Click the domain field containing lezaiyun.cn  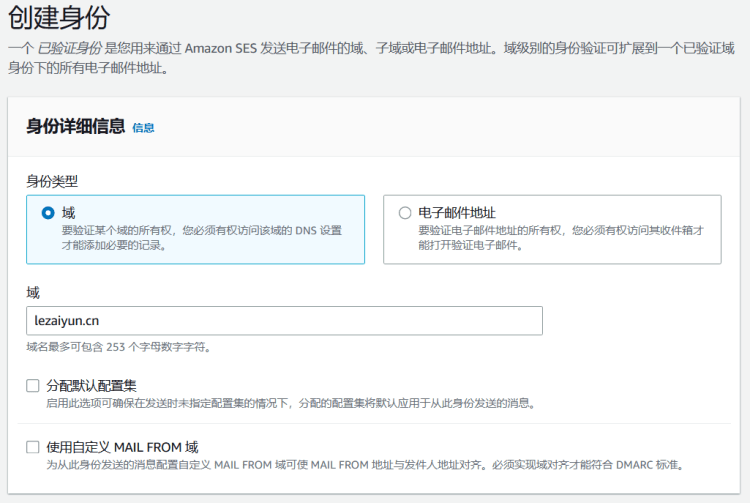coord(284,320)
